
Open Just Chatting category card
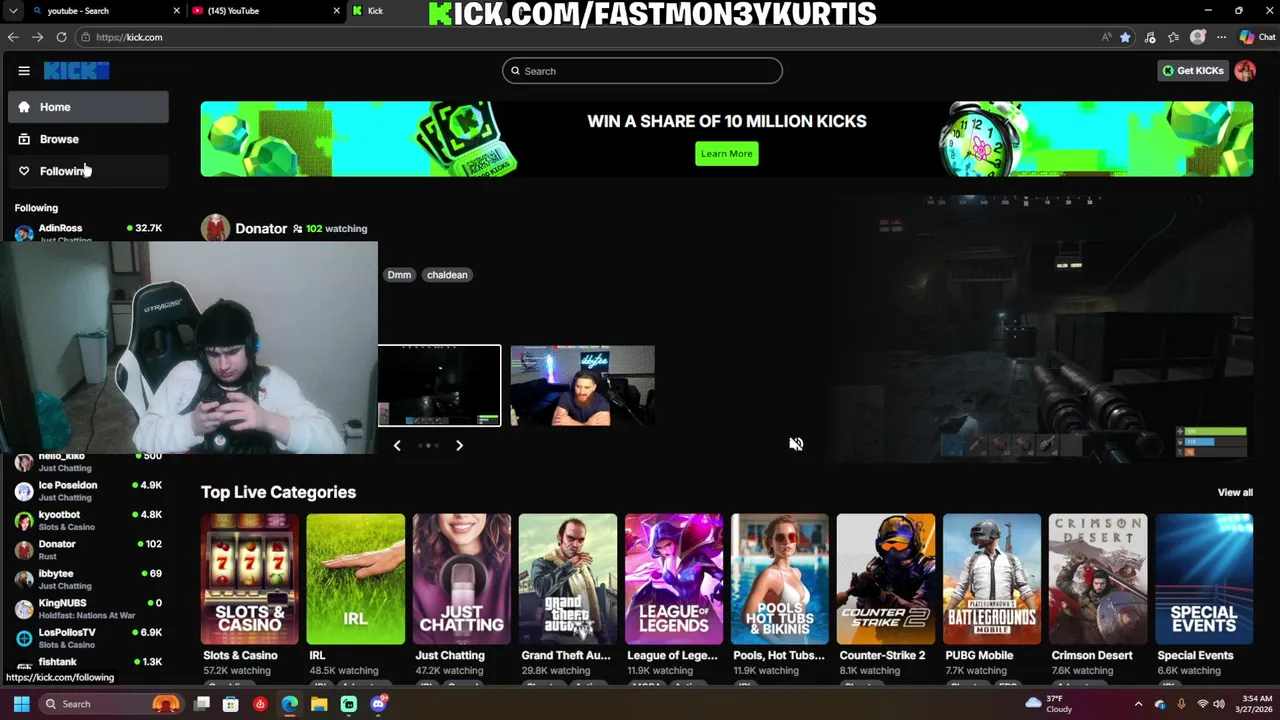(x=462, y=579)
